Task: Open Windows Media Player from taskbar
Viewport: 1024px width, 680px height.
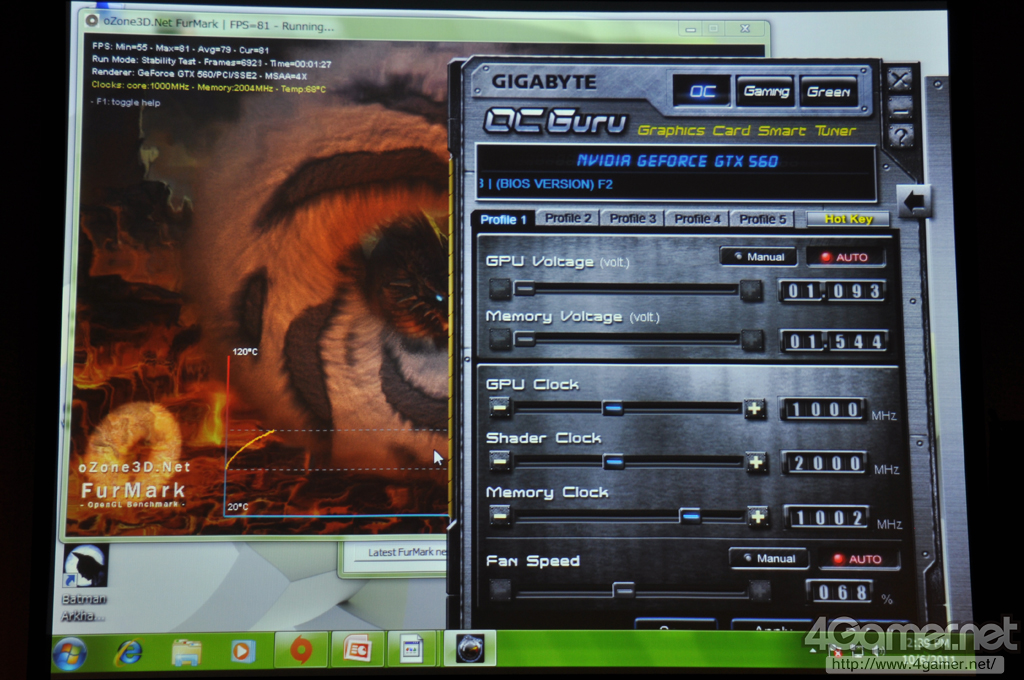Action: pyautogui.click(x=243, y=651)
